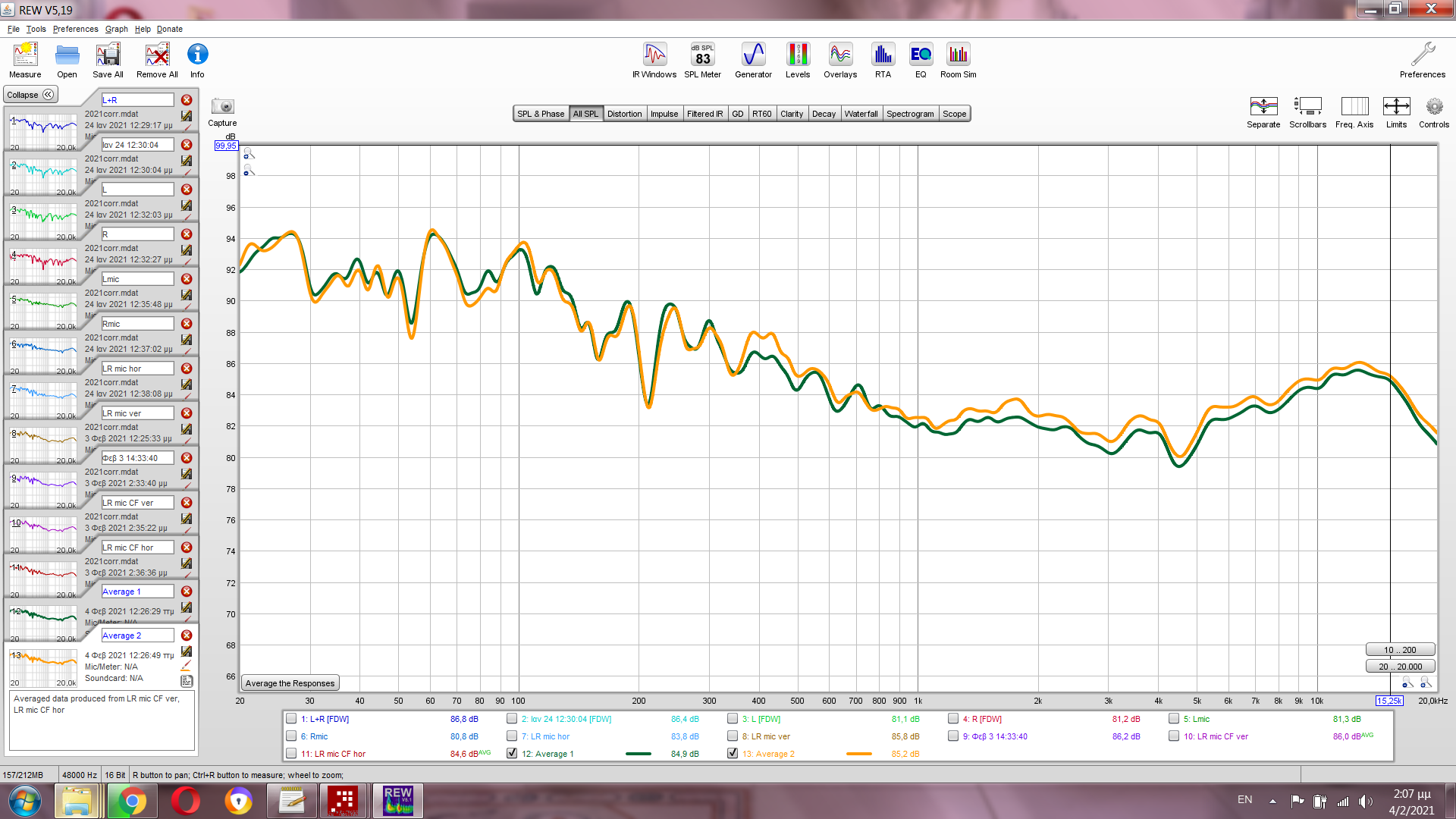Switch to the Waterfall tab

tap(861, 114)
